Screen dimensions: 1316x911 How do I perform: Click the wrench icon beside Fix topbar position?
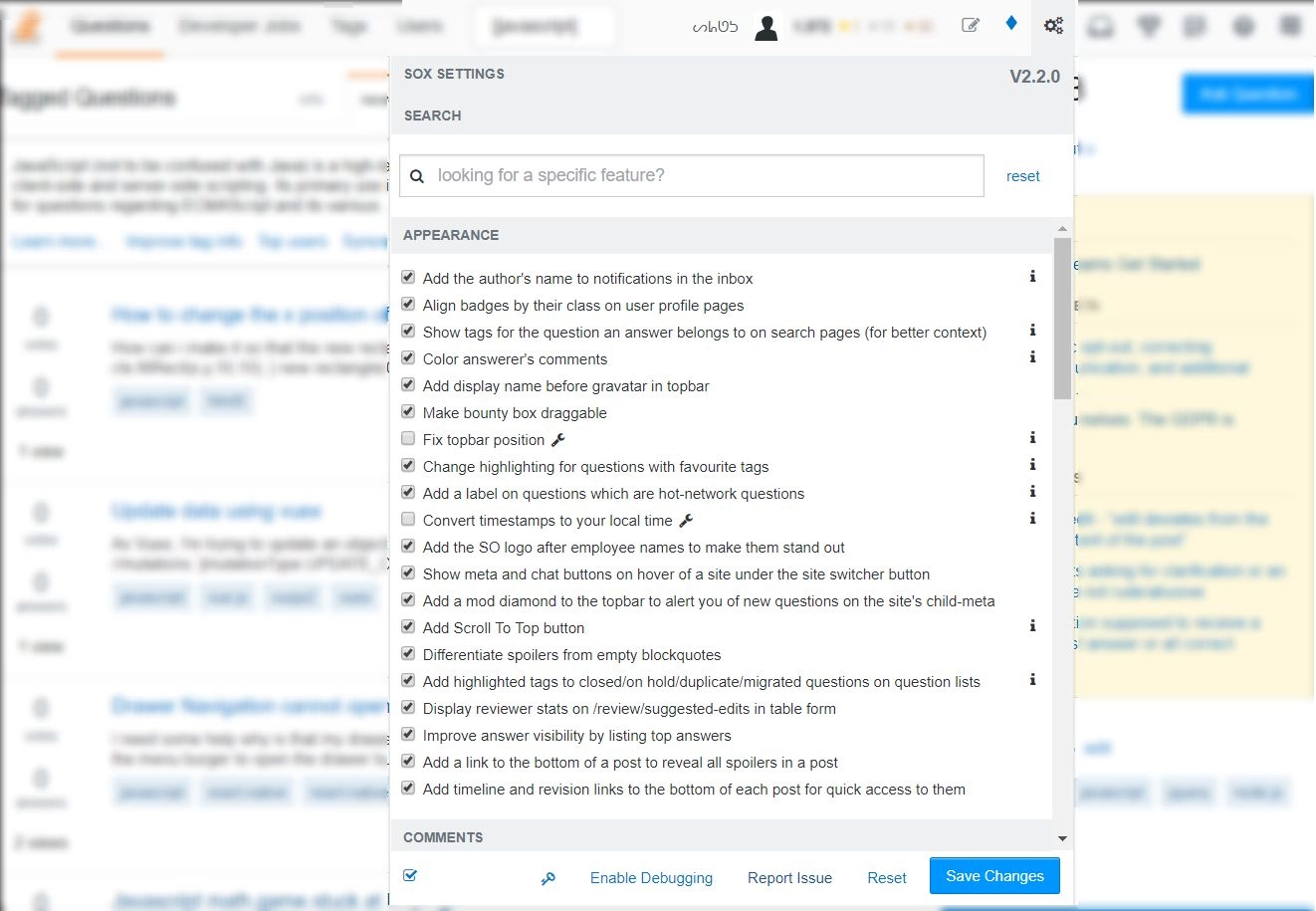(557, 438)
